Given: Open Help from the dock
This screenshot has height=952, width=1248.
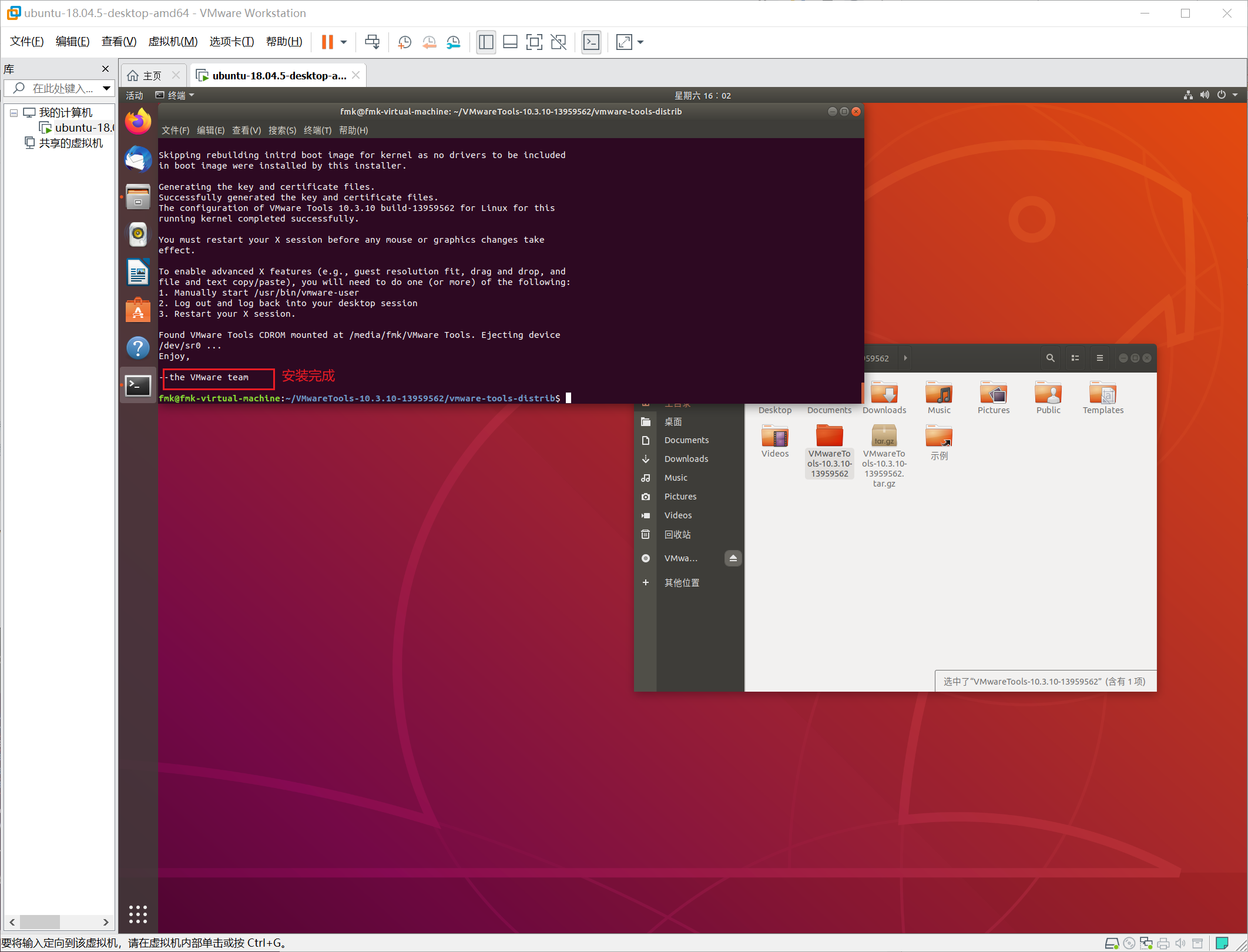Looking at the screenshot, I should click(x=138, y=348).
